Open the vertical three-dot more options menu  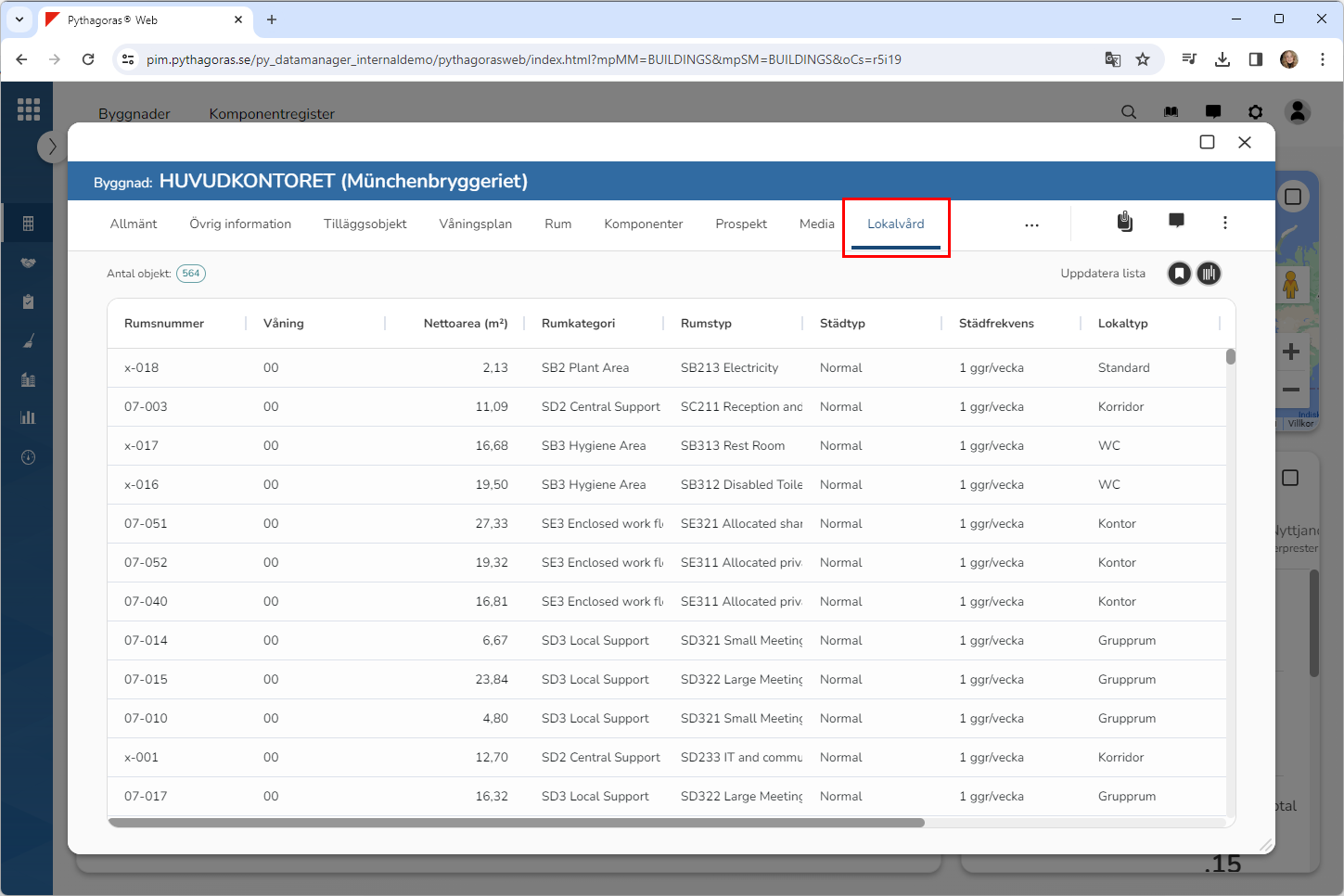(1224, 223)
